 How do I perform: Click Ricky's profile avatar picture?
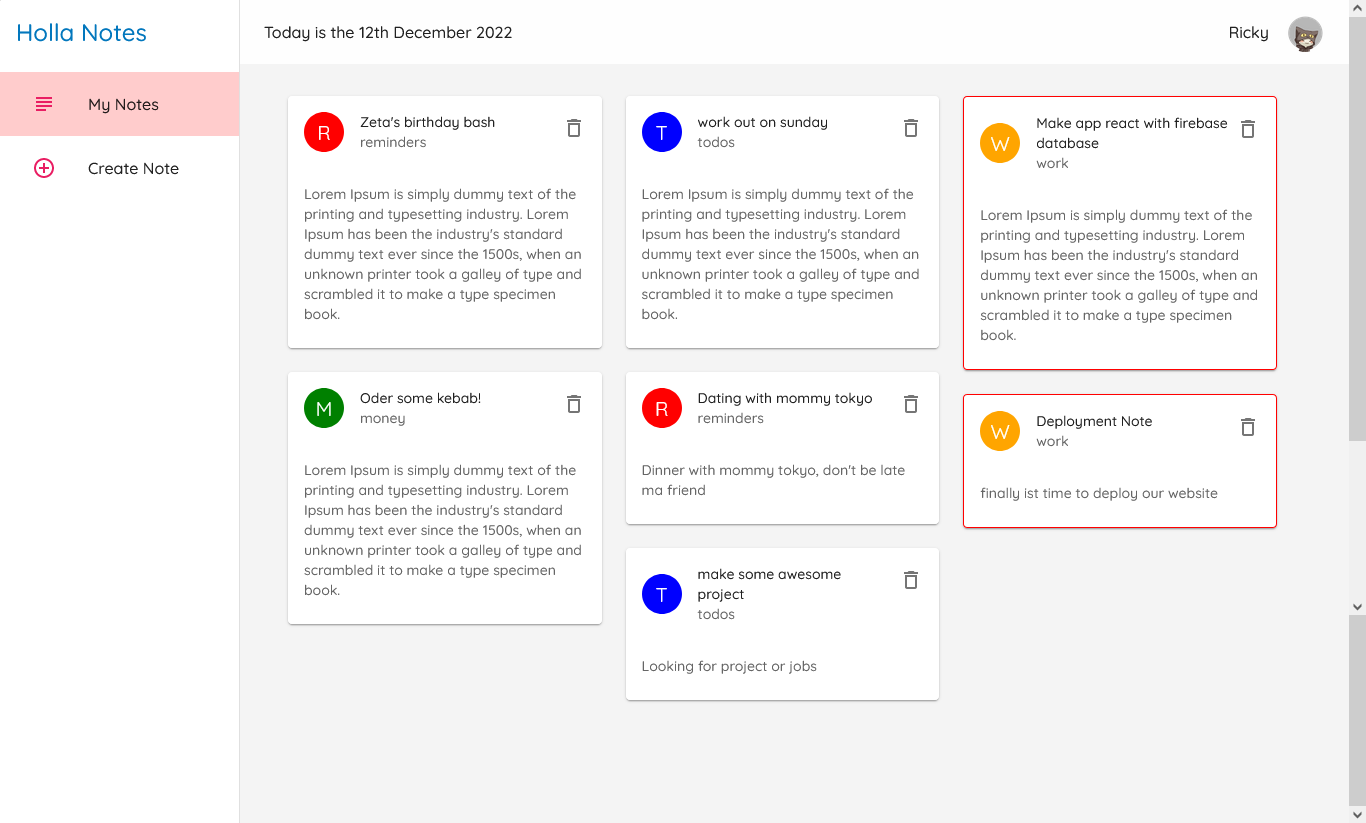coord(1305,34)
